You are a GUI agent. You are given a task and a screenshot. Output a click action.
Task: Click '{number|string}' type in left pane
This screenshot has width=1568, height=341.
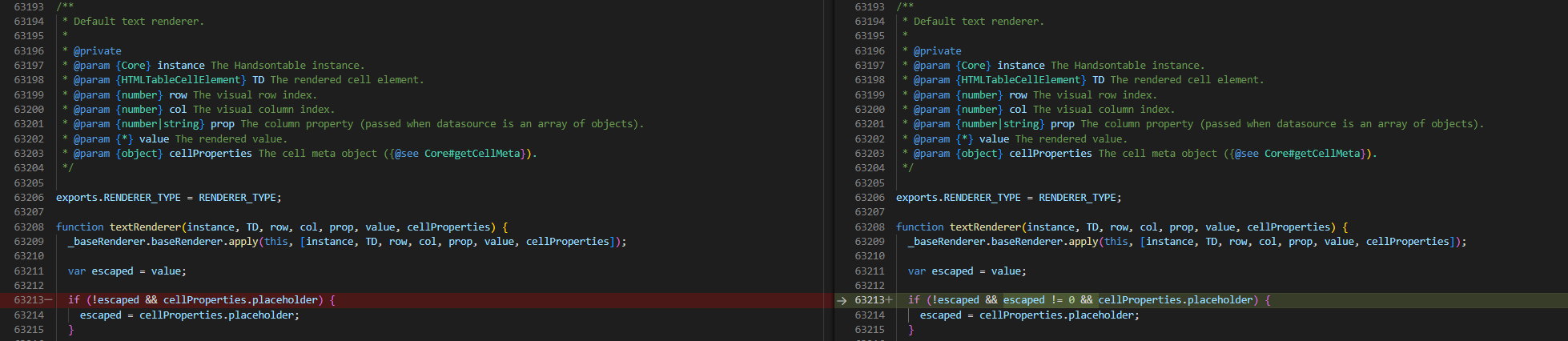(x=160, y=124)
